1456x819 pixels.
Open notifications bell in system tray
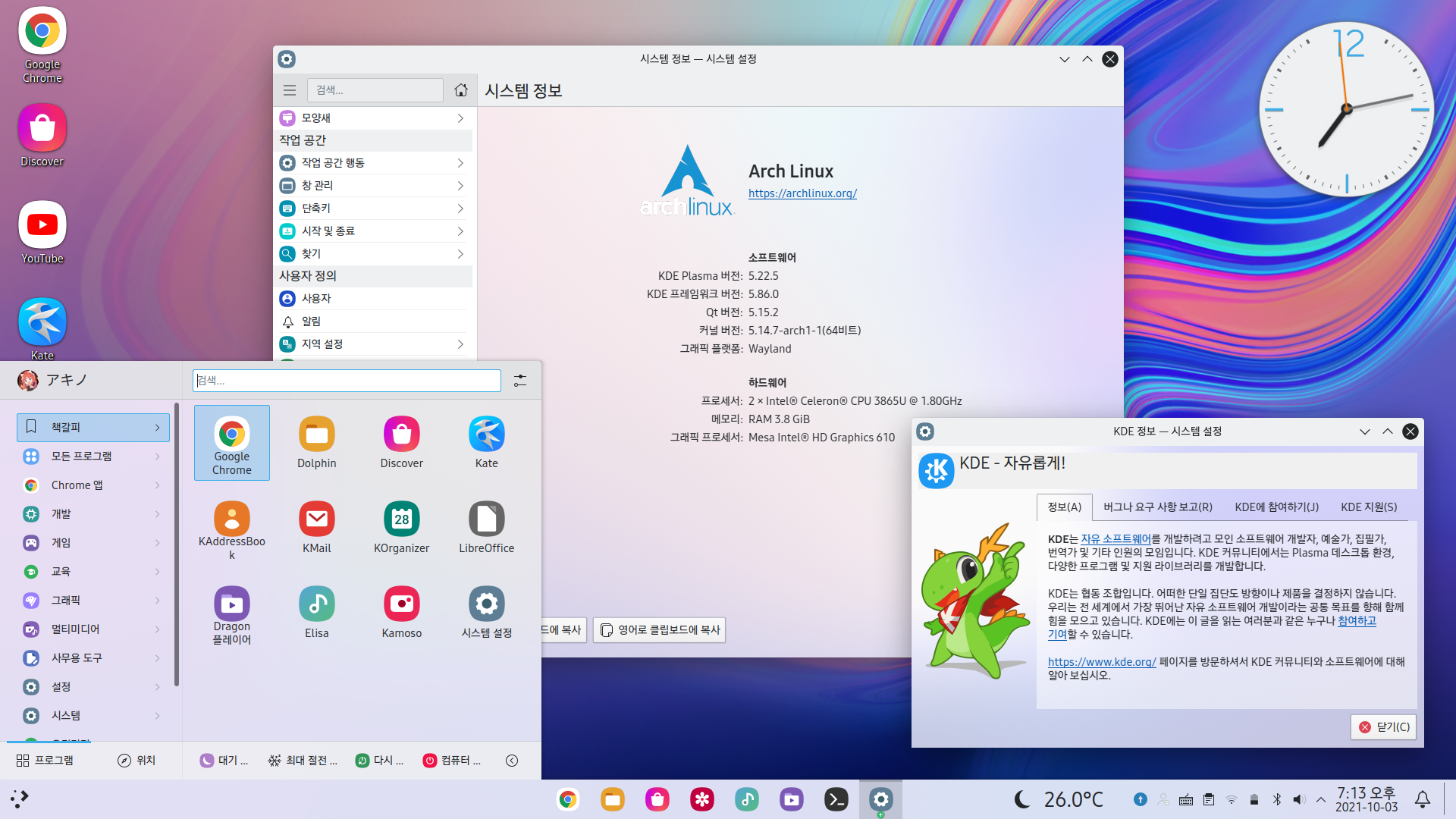coord(1423,799)
